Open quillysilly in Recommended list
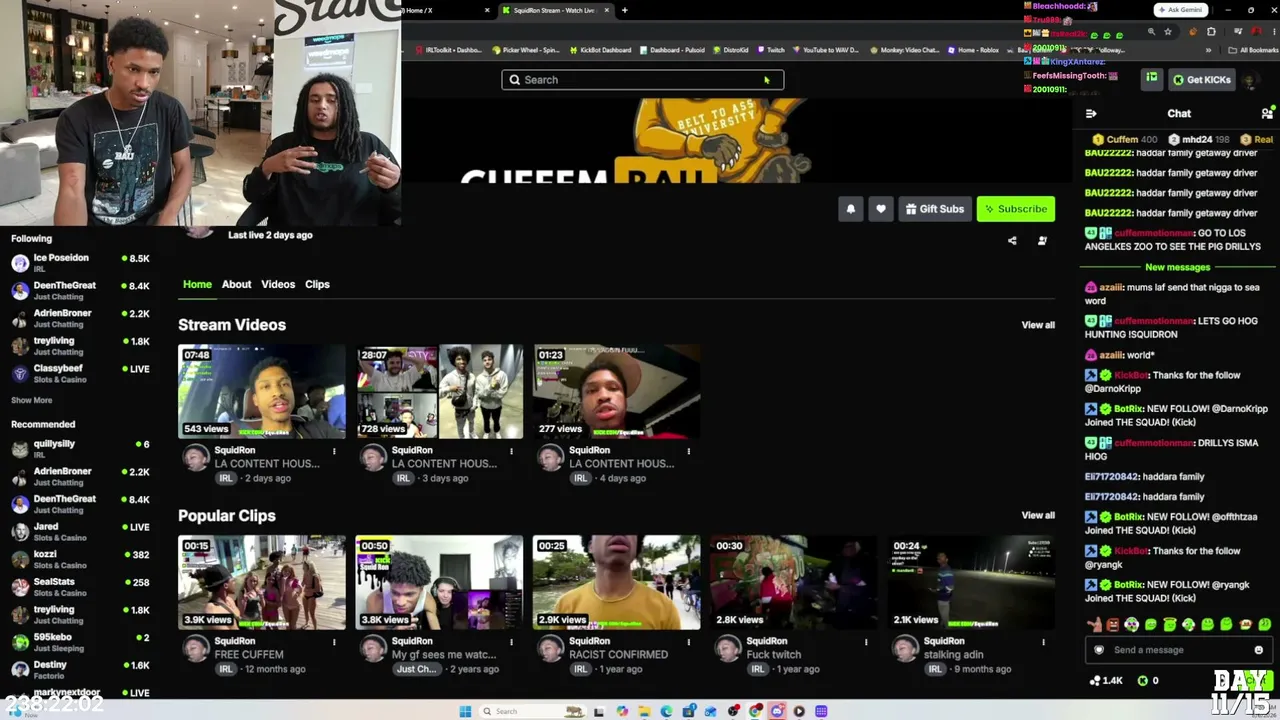 point(80,449)
